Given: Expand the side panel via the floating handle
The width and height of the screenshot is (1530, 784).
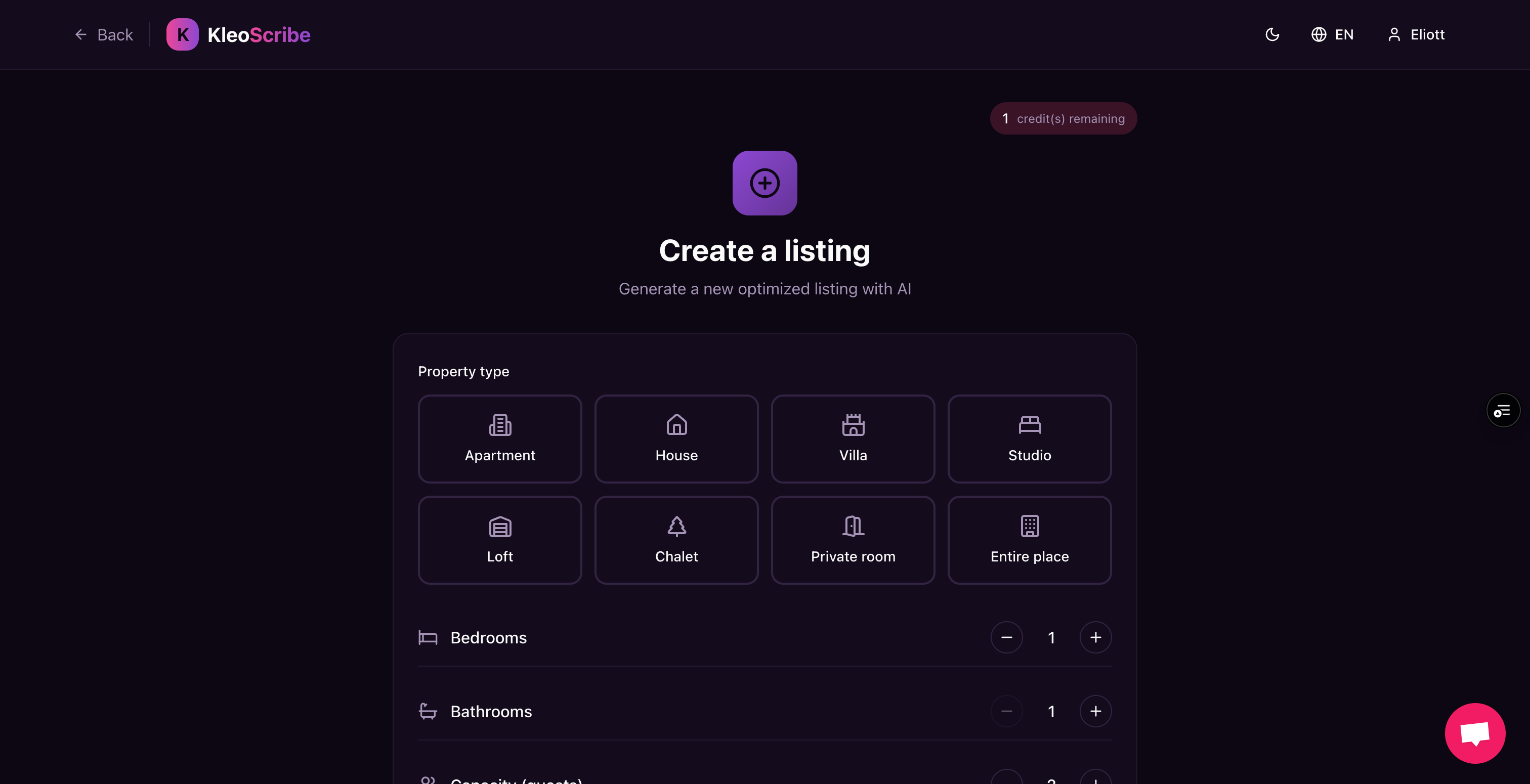Looking at the screenshot, I should (x=1503, y=410).
